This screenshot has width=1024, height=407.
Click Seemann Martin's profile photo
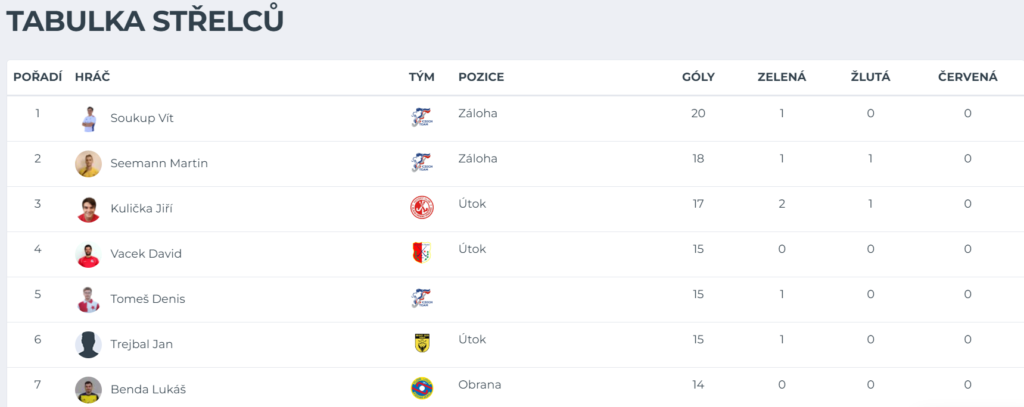pyautogui.click(x=88, y=164)
